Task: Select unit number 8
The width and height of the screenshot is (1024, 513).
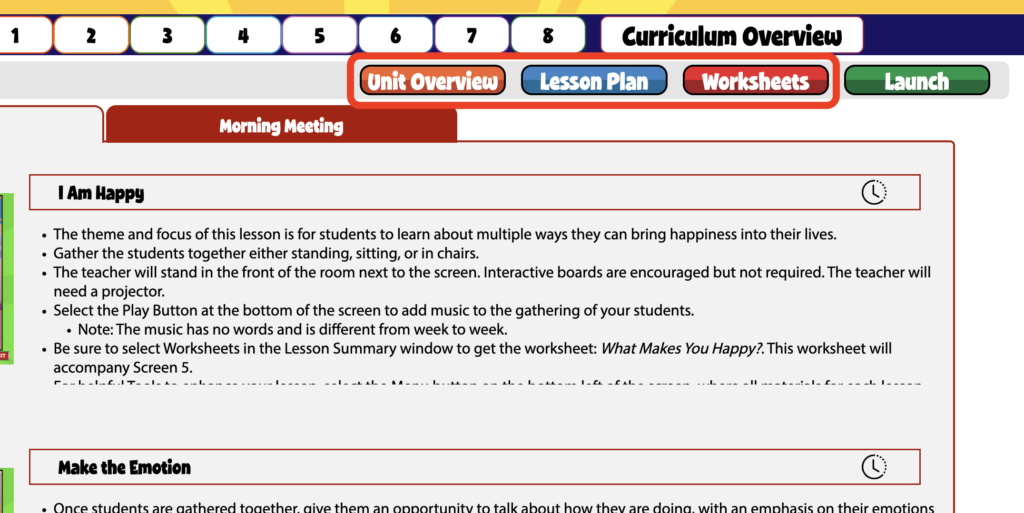Action: coord(548,35)
